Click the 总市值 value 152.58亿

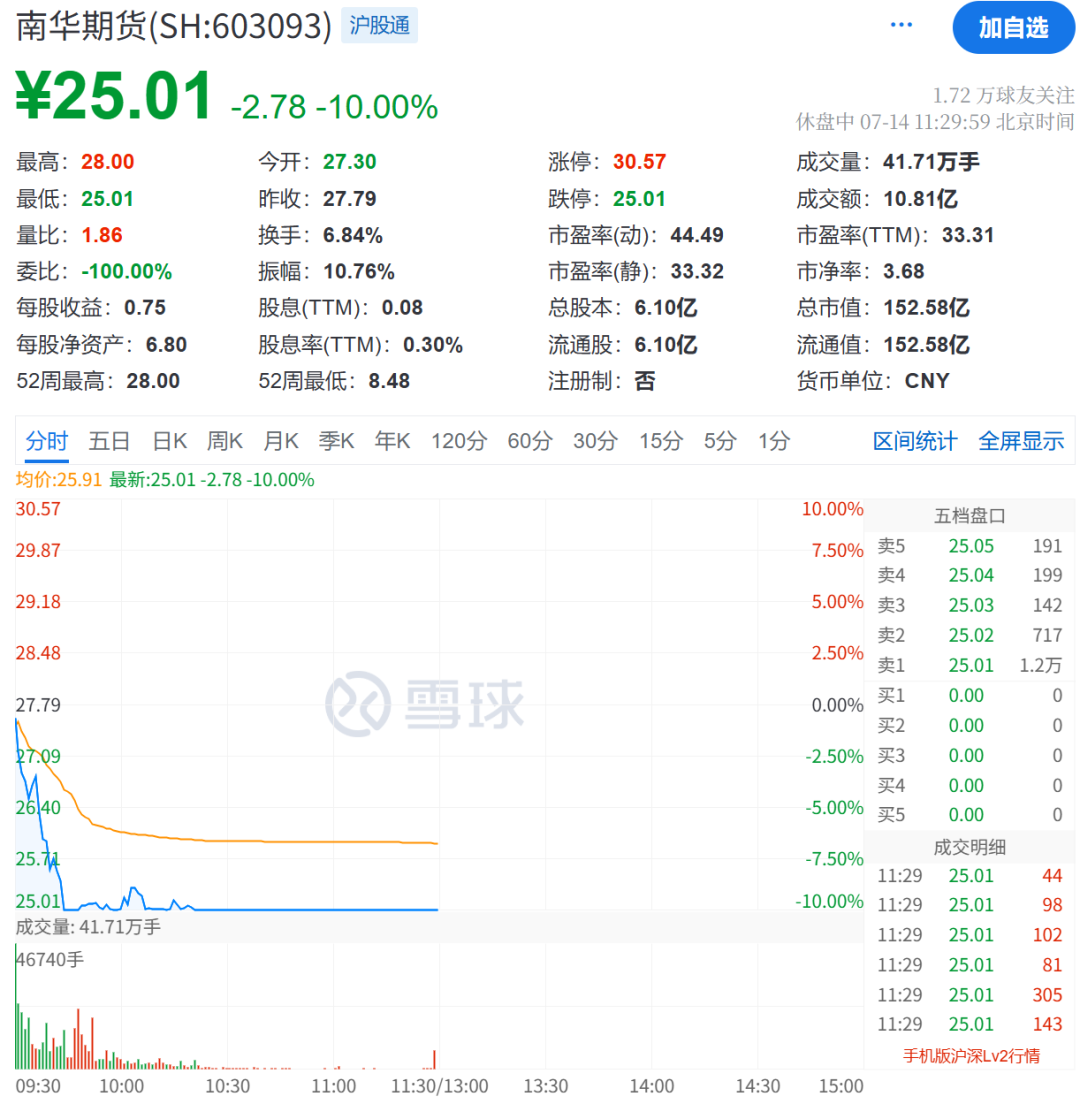click(927, 308)
